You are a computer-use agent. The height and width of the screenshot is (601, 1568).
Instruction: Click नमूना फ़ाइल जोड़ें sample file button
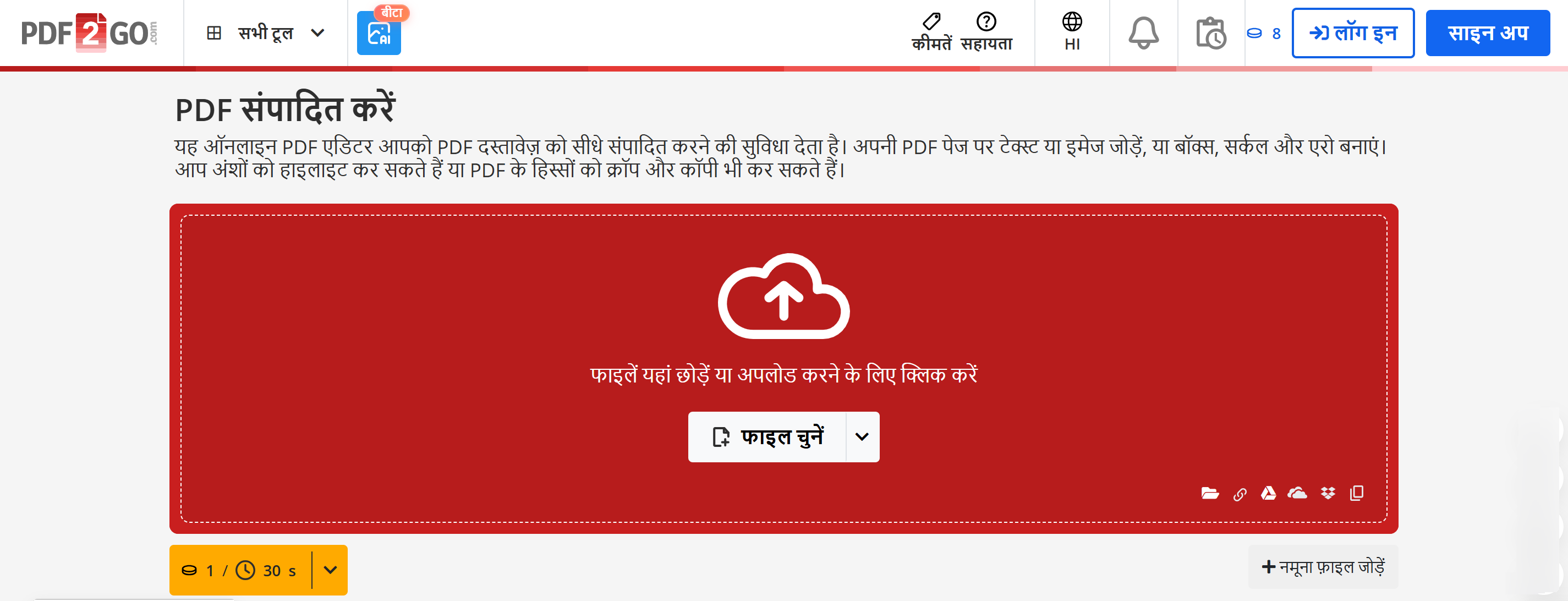coord(1323,567)
